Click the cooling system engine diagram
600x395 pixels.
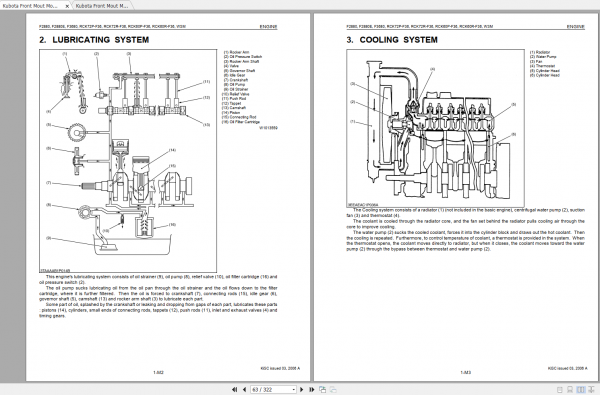tap(435, 128)
